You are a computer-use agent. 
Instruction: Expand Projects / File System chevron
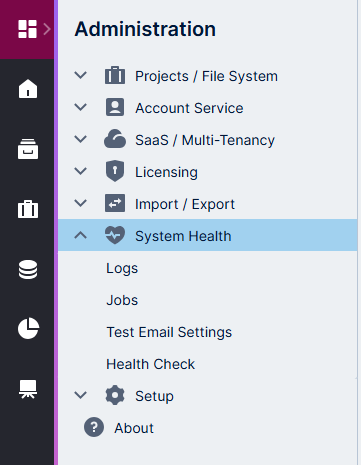(81, 75)
